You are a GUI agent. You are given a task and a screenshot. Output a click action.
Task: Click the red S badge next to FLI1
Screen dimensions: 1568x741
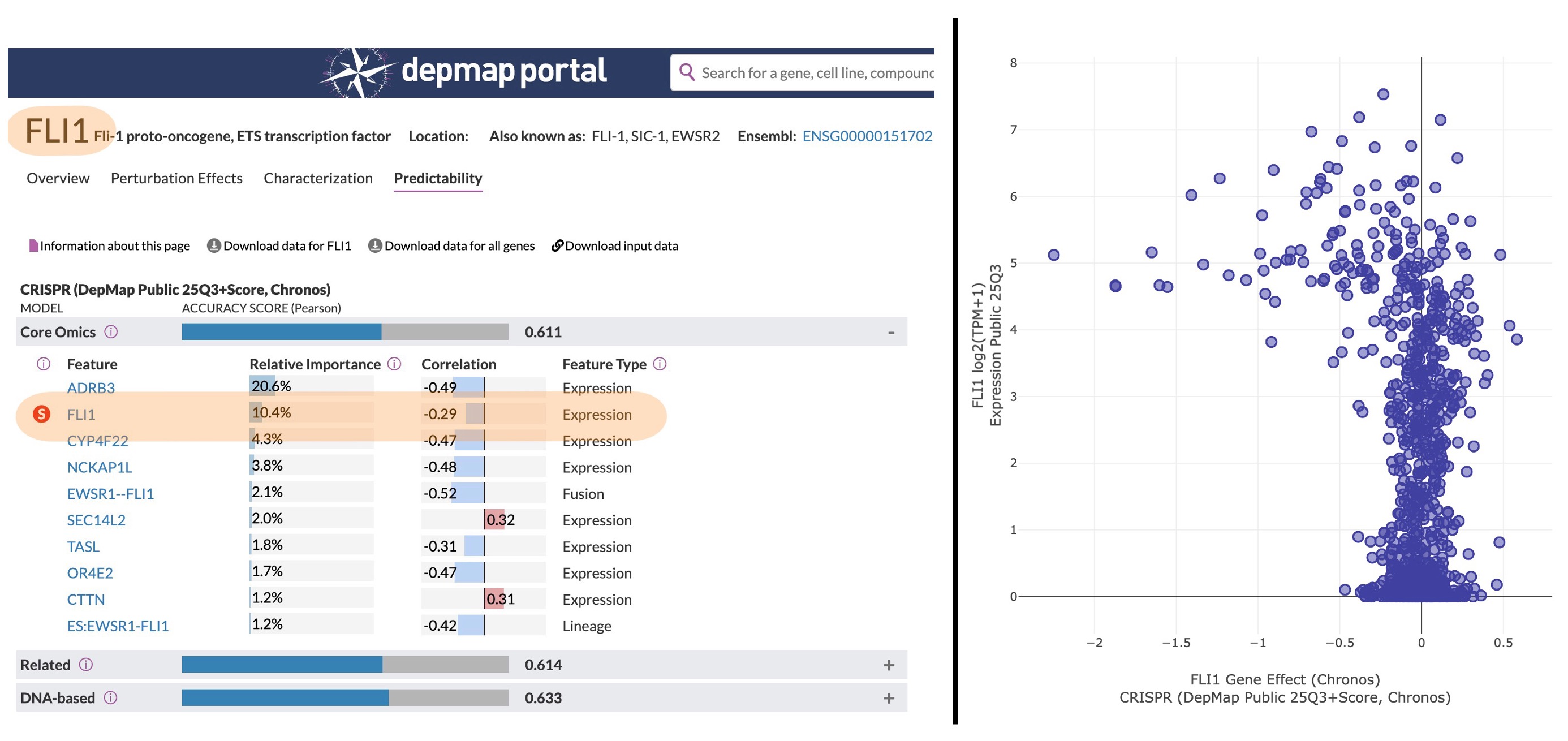pos(41,415)
